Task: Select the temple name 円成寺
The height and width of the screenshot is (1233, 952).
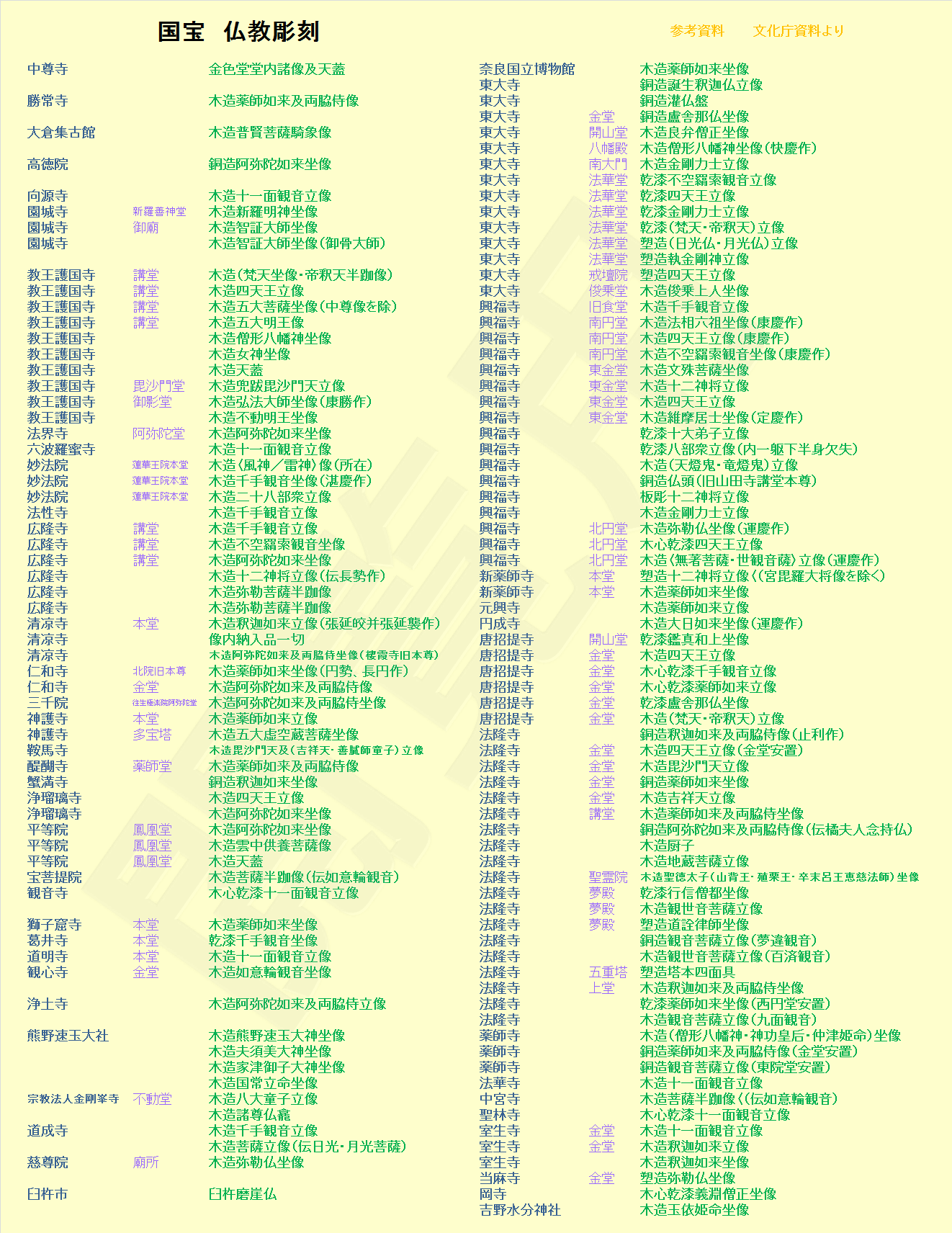Action: tap(500, 624)
